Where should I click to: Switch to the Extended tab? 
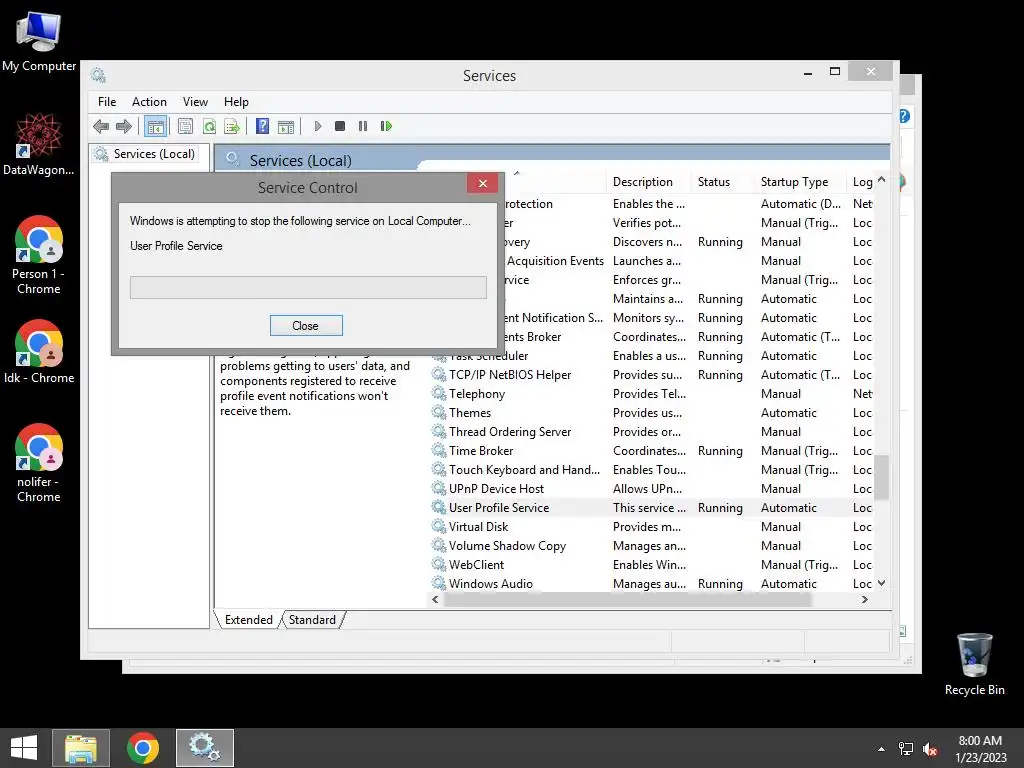pyautogui.click(x=249, y=620)
